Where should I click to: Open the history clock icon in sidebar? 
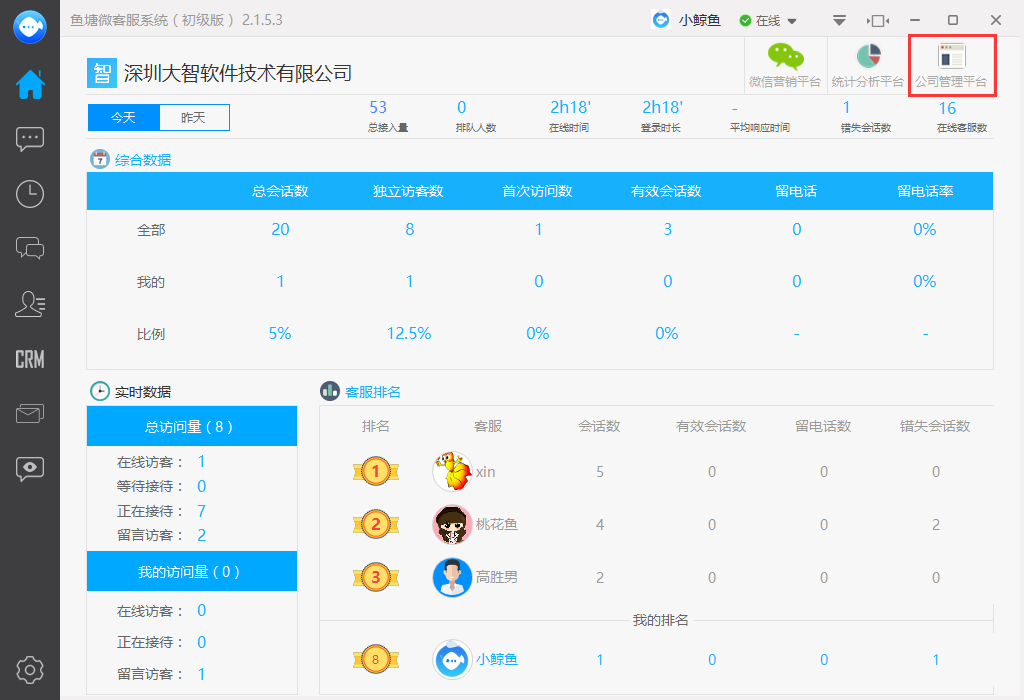[x=29, y=194]
